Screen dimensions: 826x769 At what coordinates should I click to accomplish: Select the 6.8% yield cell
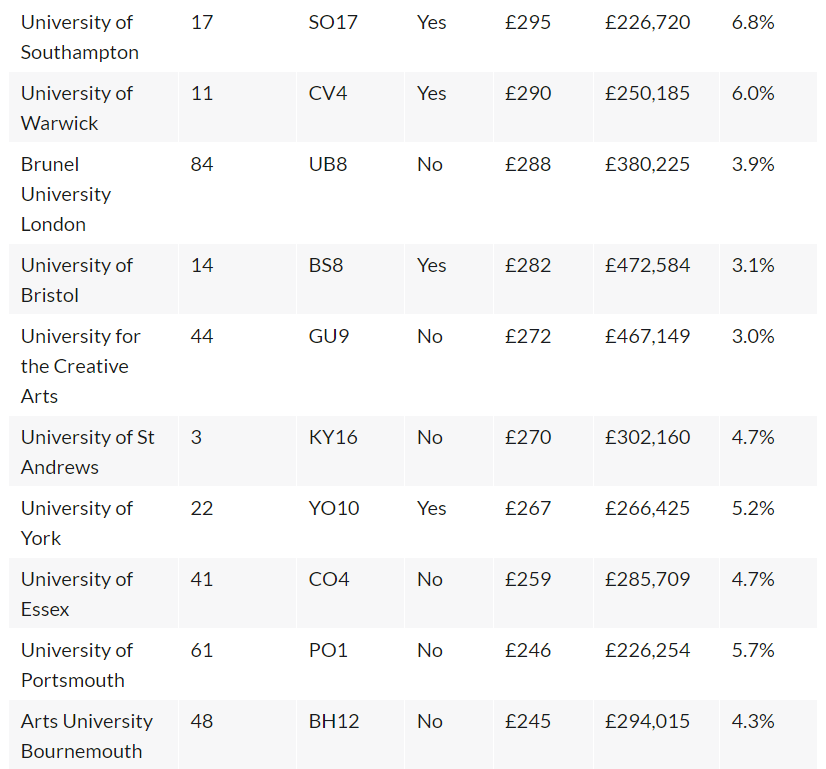768,37
